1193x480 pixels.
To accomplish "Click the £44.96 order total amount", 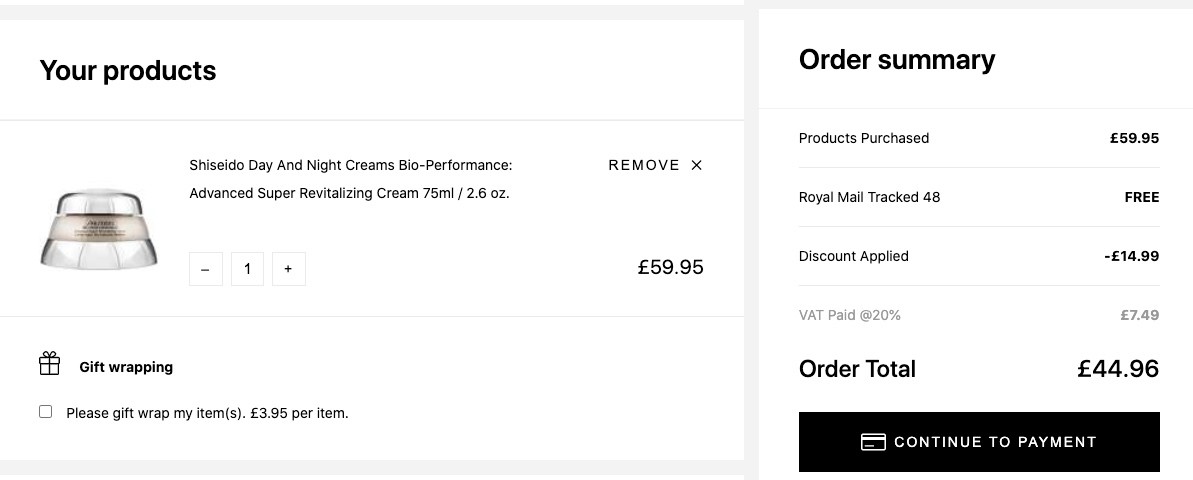I will click(x=1118, y=369).
